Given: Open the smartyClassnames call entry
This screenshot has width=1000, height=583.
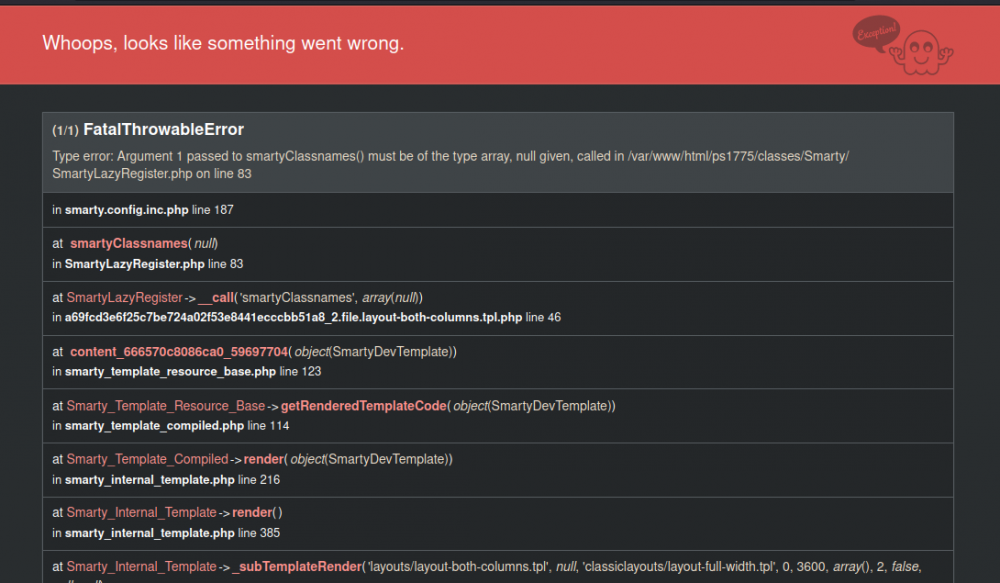Looking at the screenshot, I should coord(129,243).
